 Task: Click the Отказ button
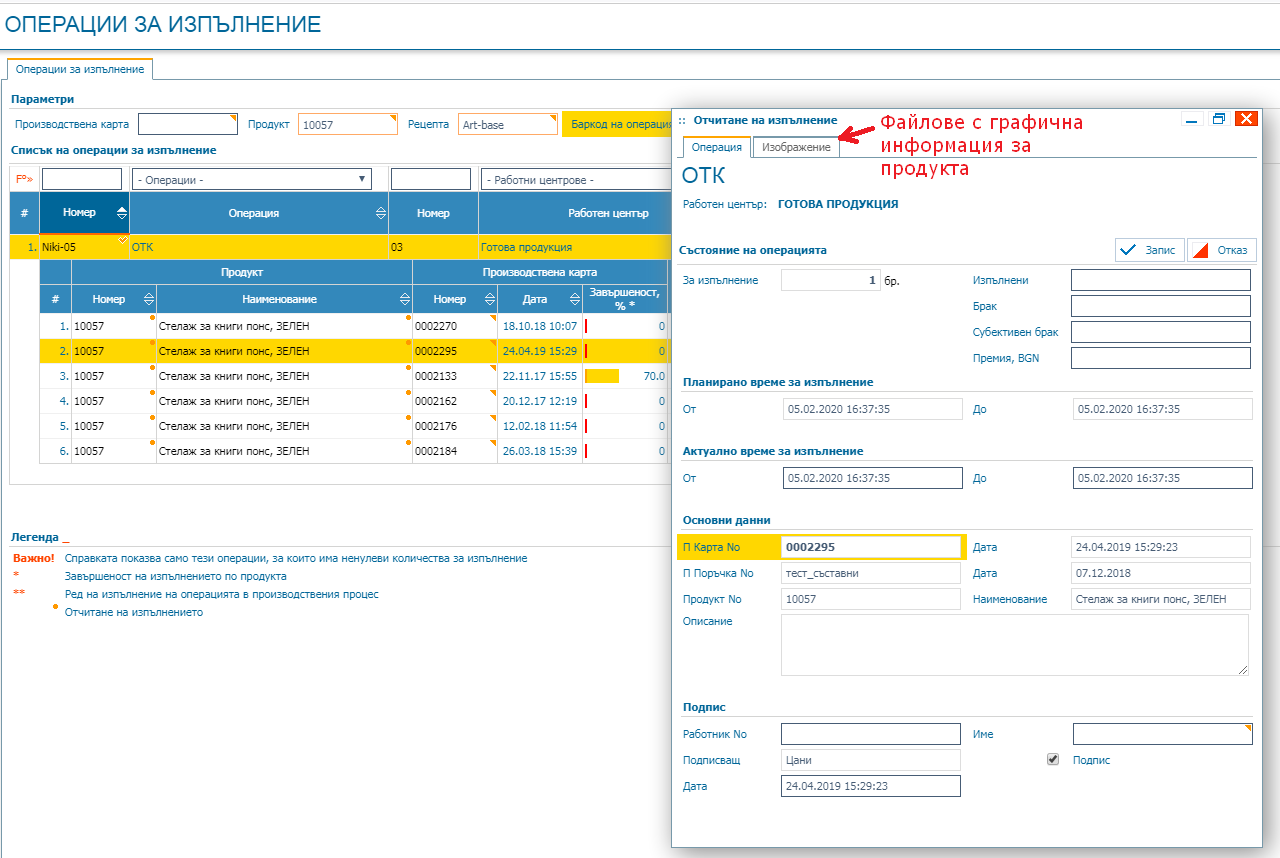tap(1222, 250)
